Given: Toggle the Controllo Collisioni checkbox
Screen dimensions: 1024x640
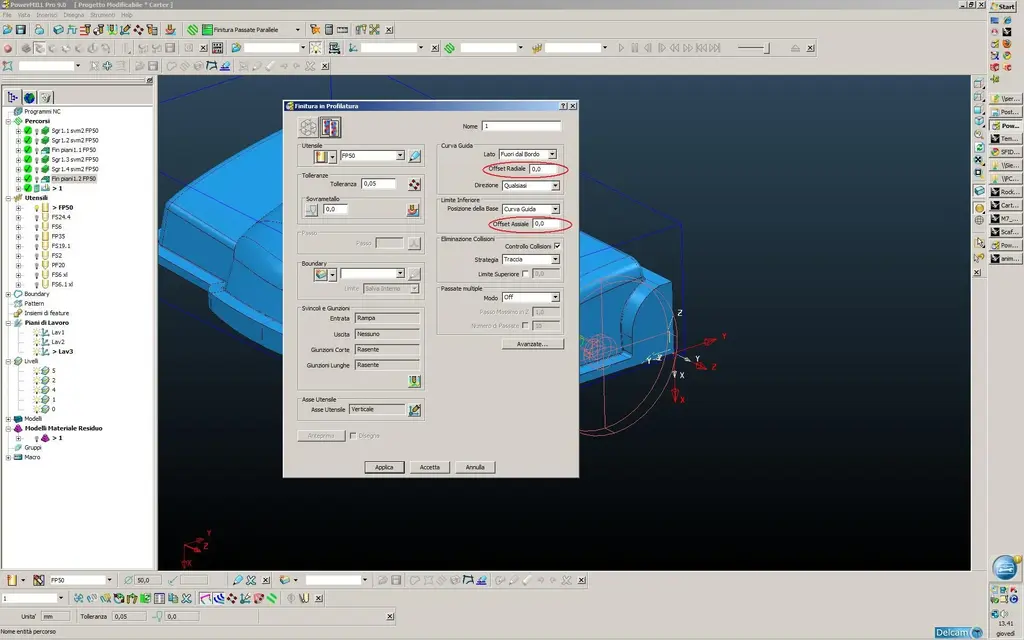Looking at the screenshot, I should 557,246.
